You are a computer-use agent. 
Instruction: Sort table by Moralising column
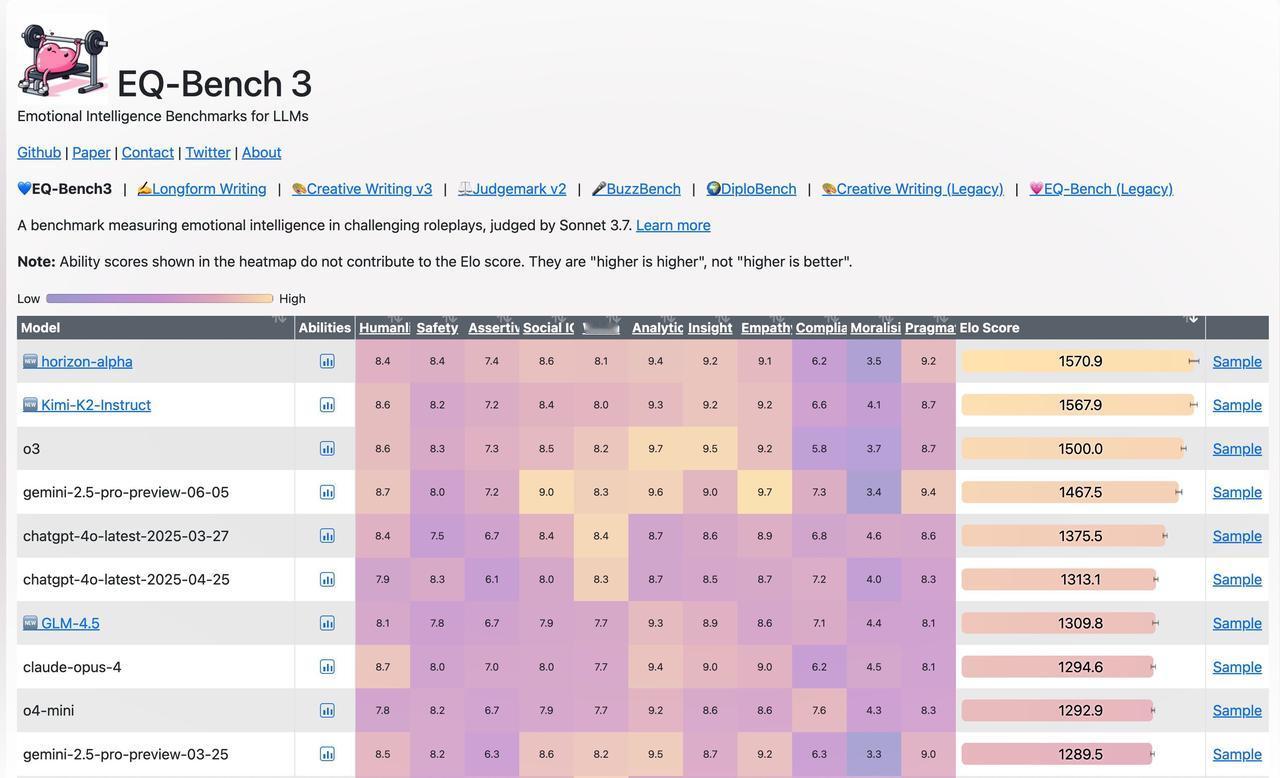click(x=874, y=328)
